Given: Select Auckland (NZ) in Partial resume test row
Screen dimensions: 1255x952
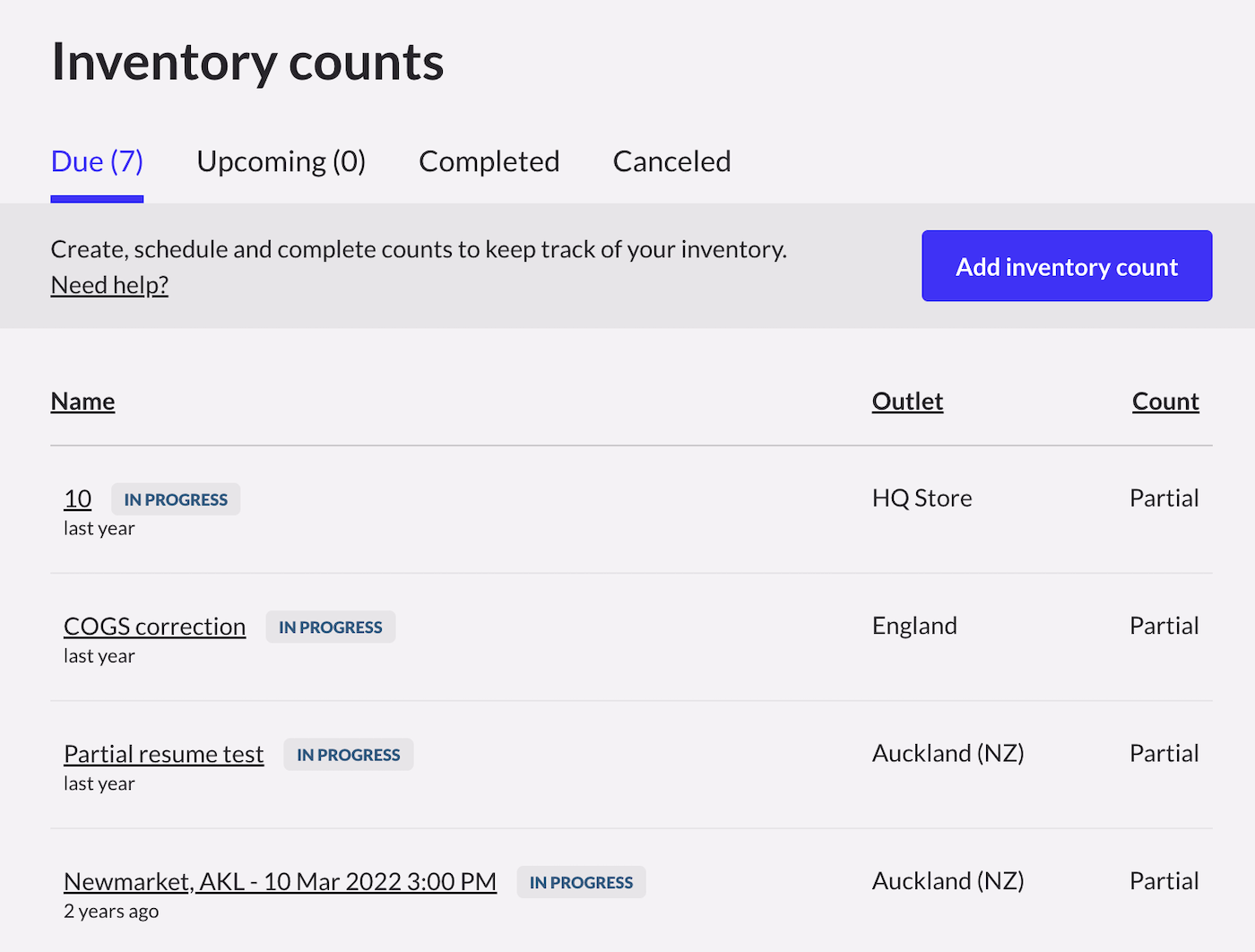Looking at the screenshot, I should pos(948,753).
